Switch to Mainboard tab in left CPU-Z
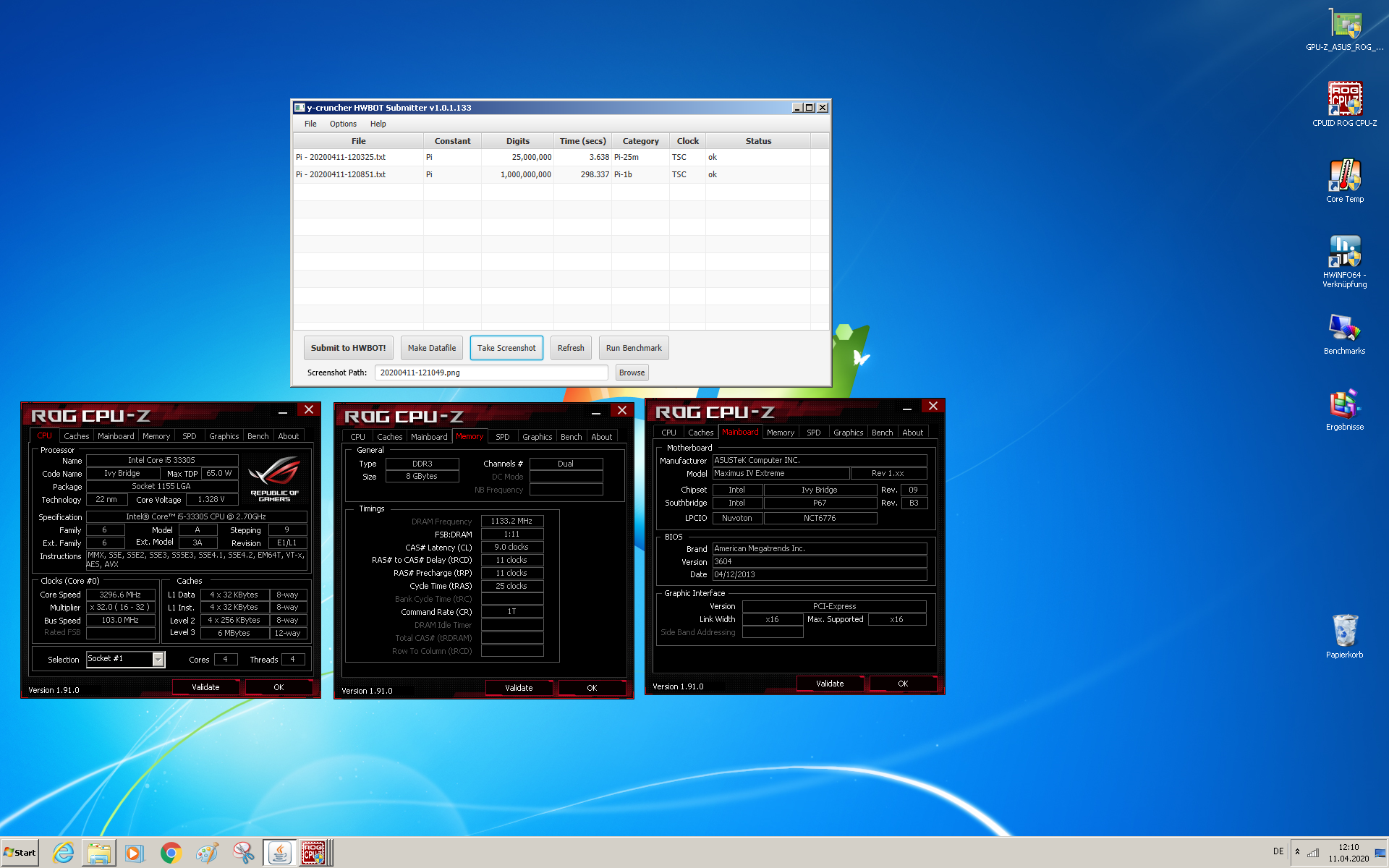Screen dimensions: 1389x868 pos(116,436)
